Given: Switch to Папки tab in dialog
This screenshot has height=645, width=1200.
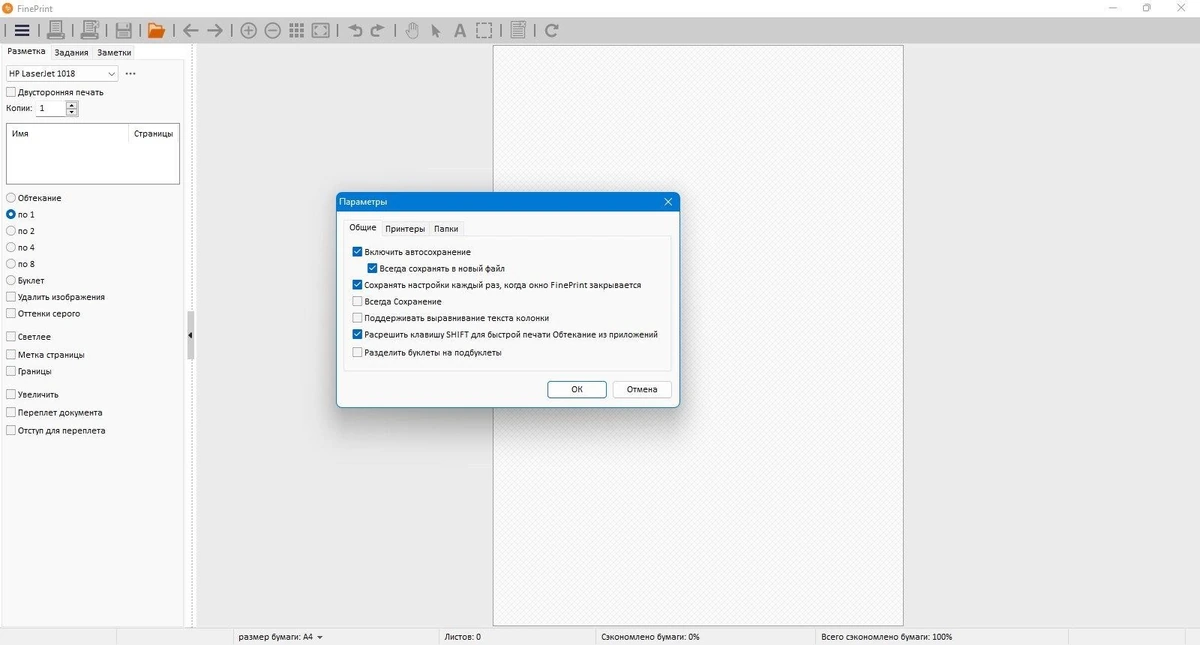Looking at the screenshot, I should pos(446,229).
